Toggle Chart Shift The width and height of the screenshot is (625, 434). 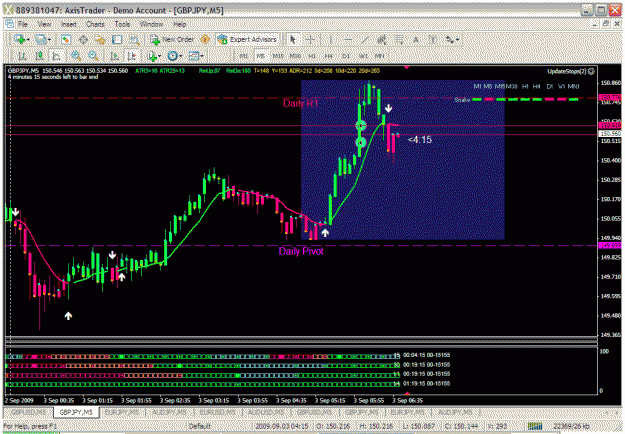pos(132,56)
